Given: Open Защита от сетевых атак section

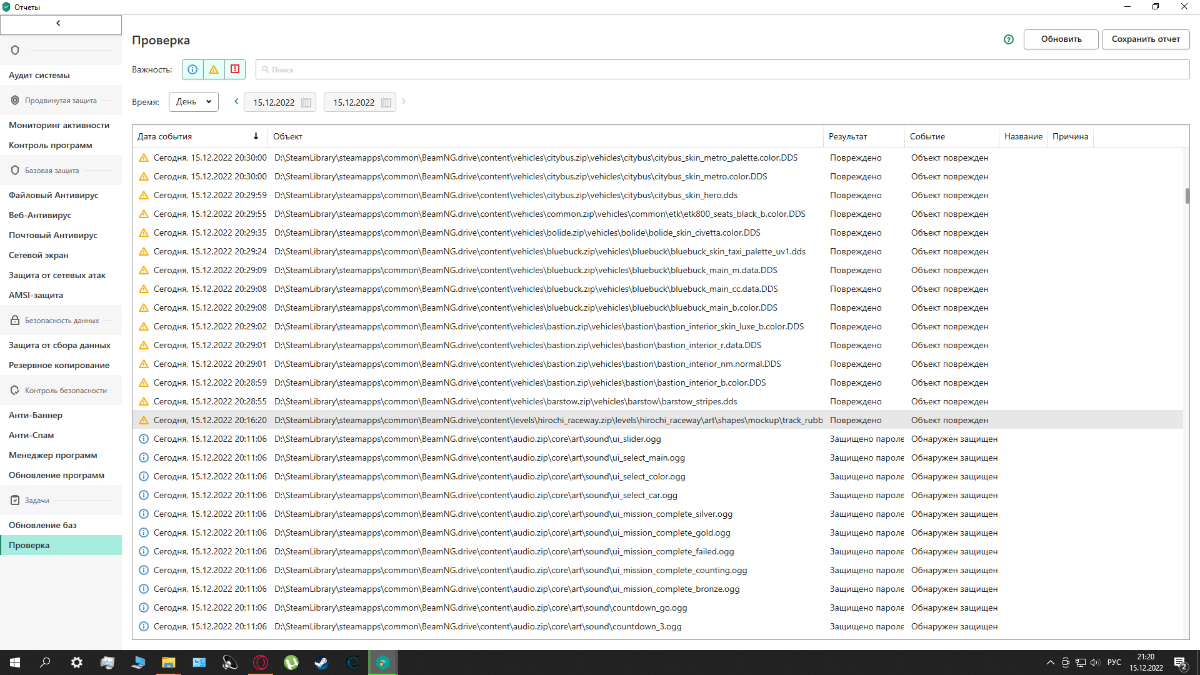Looking at the screenshot, I should 61,275.
